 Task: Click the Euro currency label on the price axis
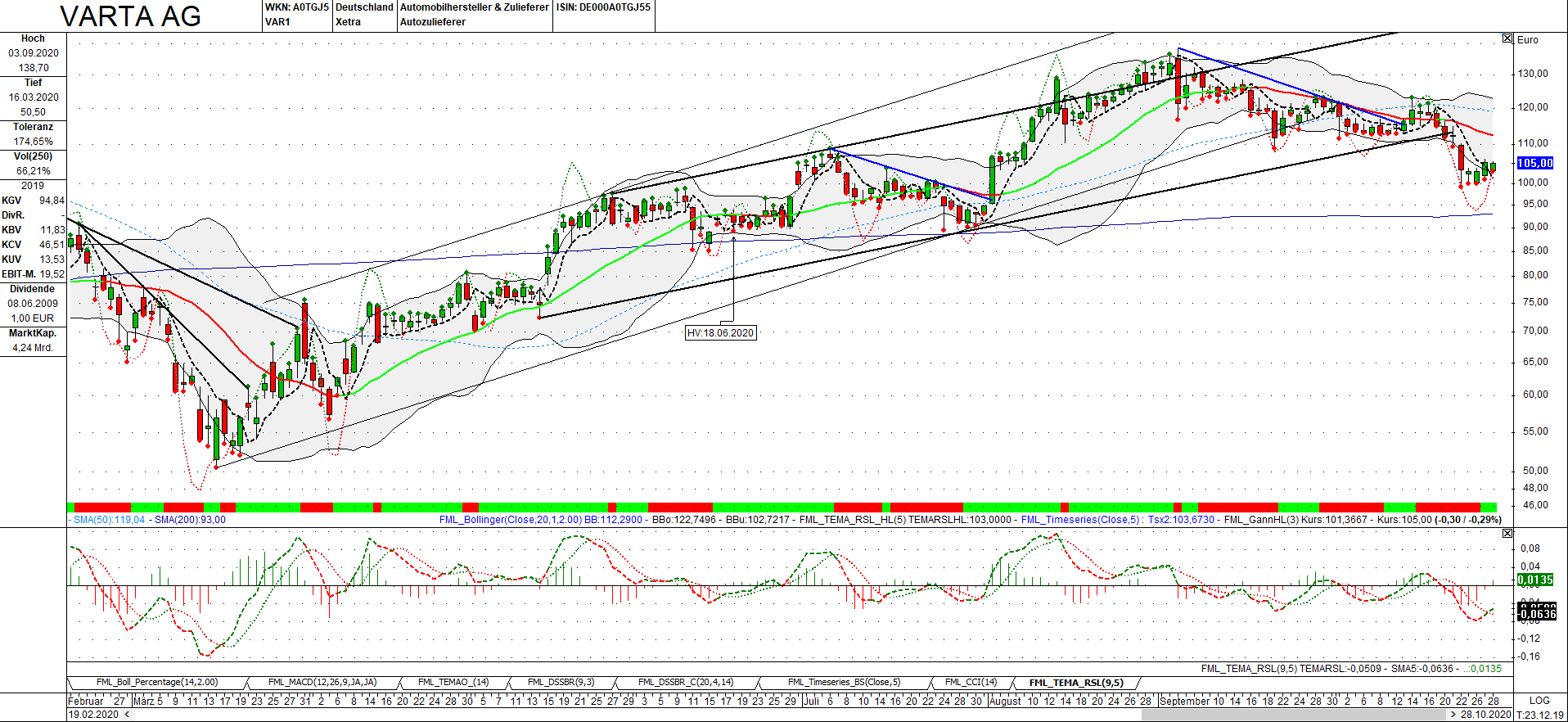coord(1528,40)
